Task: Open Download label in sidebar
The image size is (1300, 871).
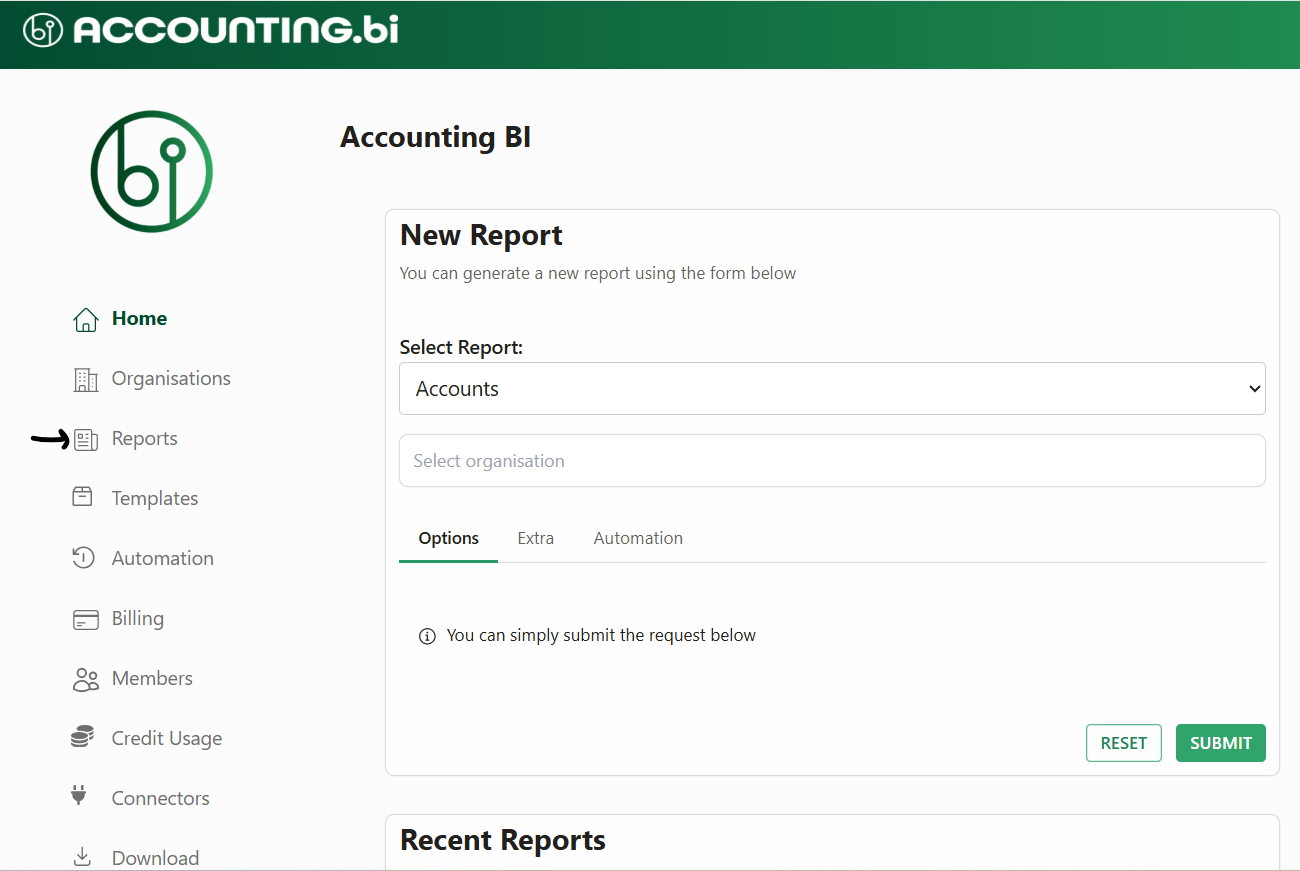Action: [x=155, y=858]
